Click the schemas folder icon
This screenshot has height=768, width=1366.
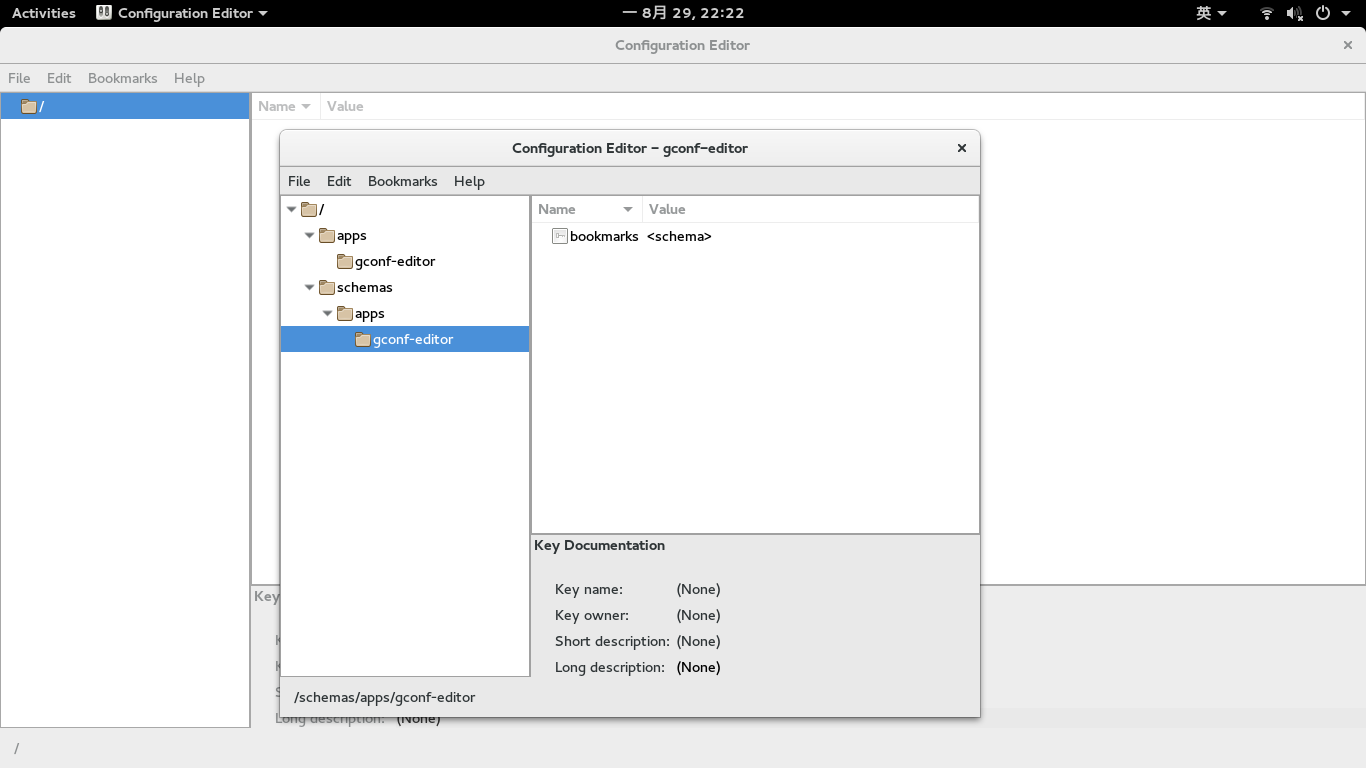click(x=327, y=287)
